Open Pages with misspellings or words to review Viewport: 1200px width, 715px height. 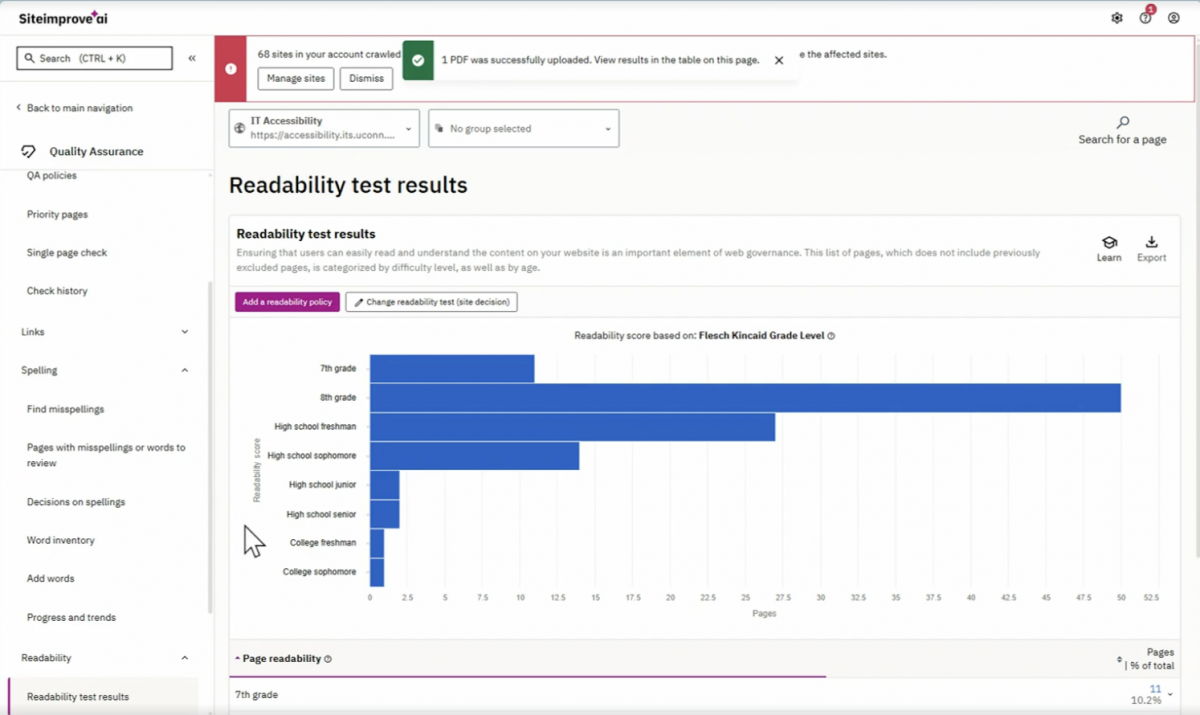point(106,455)
